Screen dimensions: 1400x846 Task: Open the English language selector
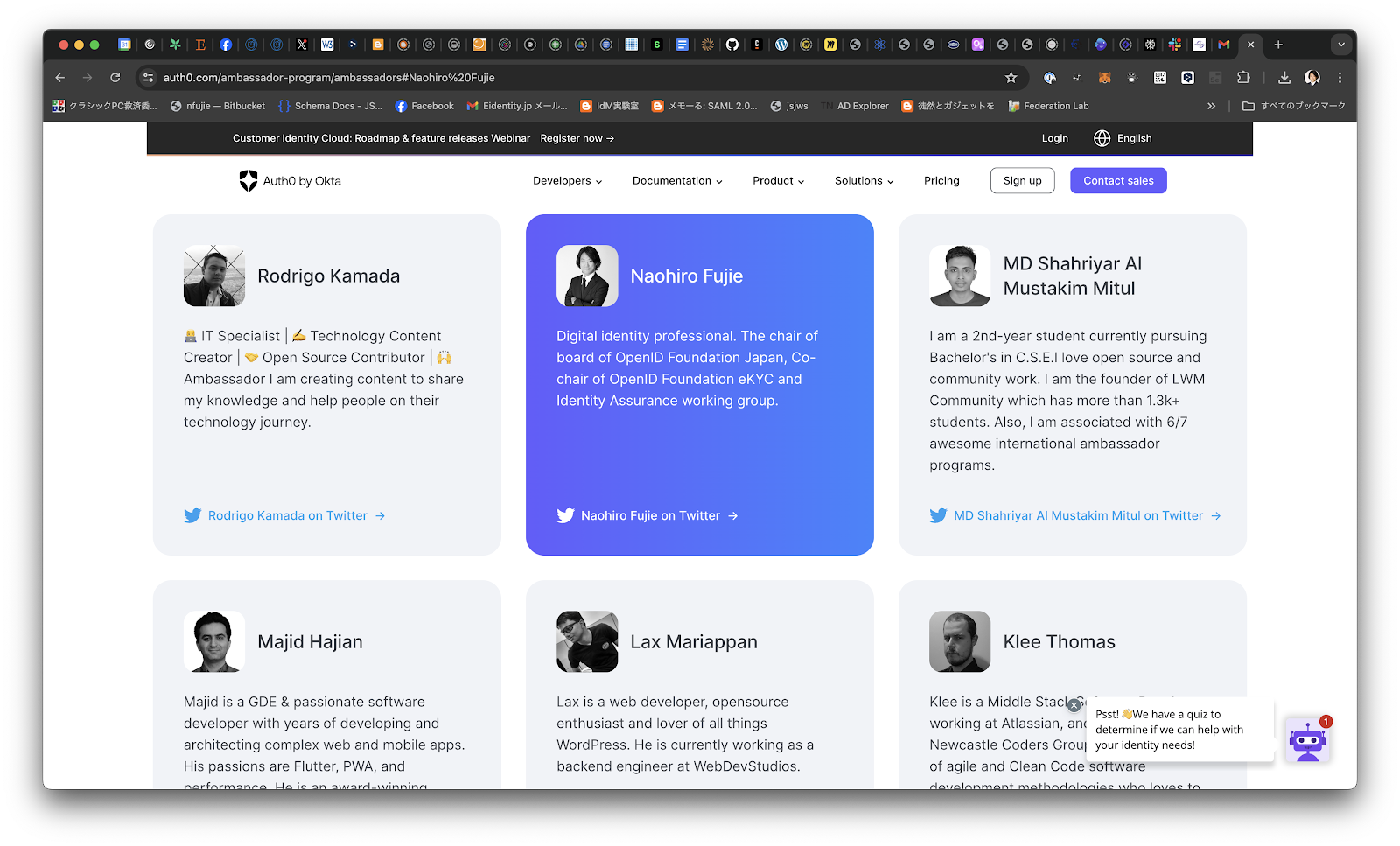point(1123,138)
